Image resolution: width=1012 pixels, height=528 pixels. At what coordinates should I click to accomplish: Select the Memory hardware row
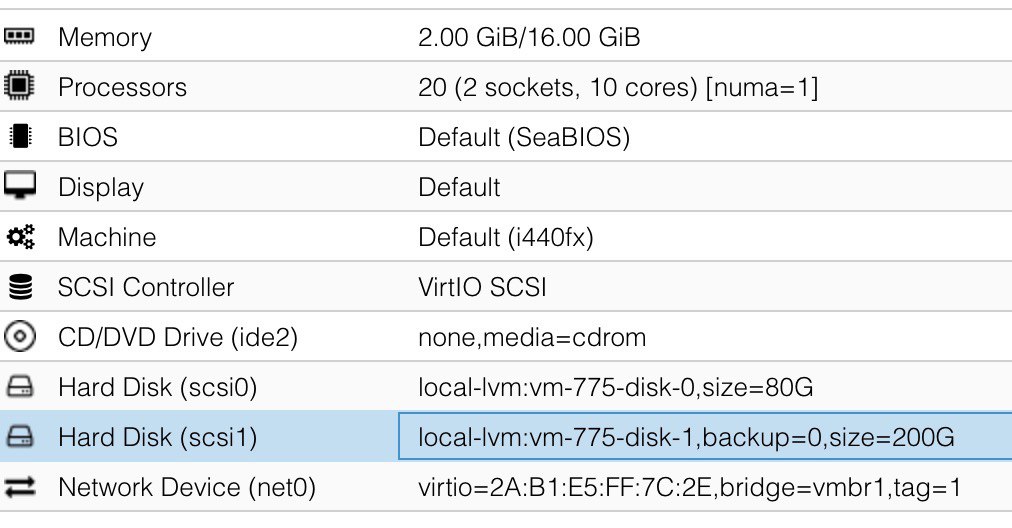tap(506, 36)
